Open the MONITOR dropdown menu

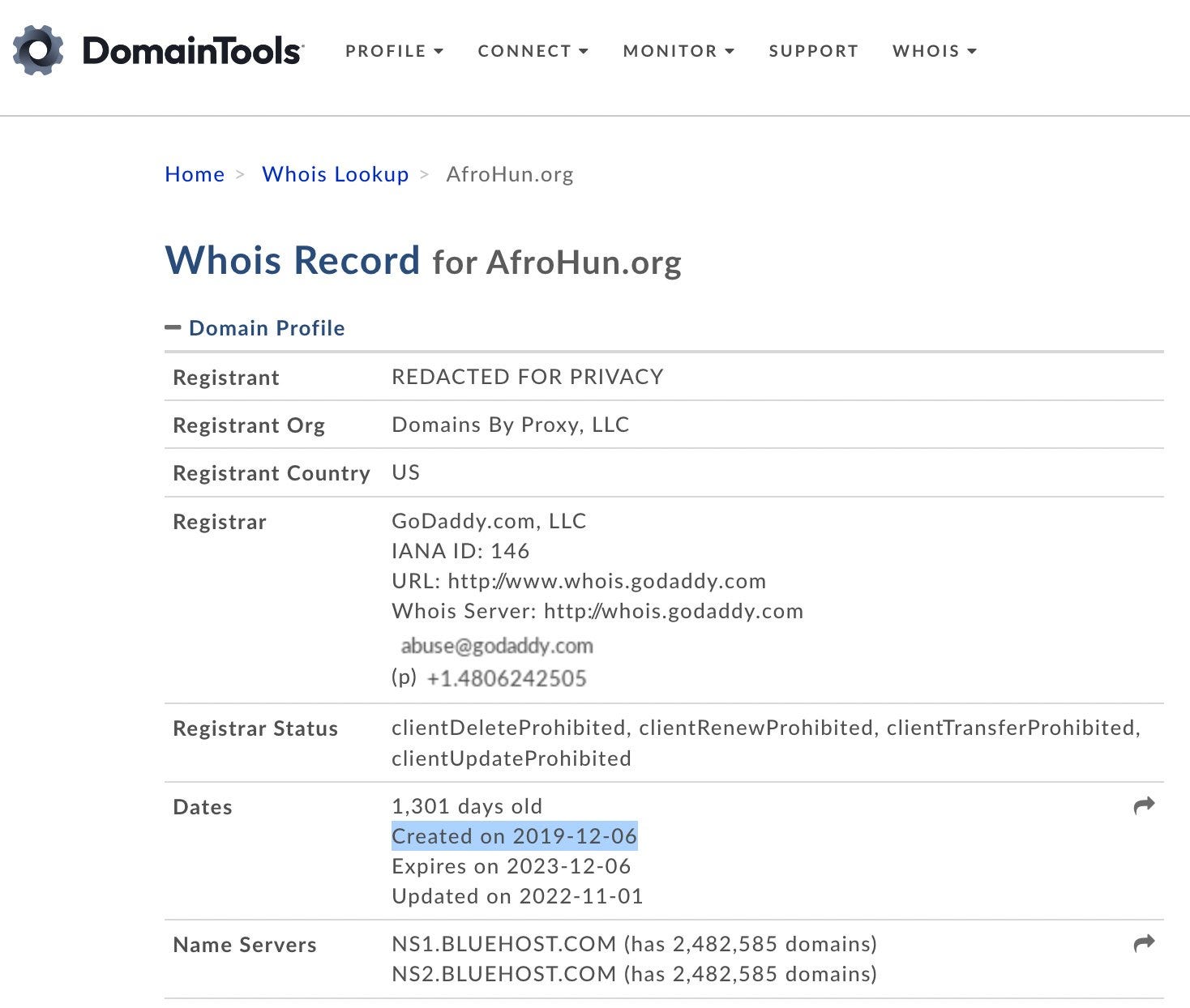point(678,51)
